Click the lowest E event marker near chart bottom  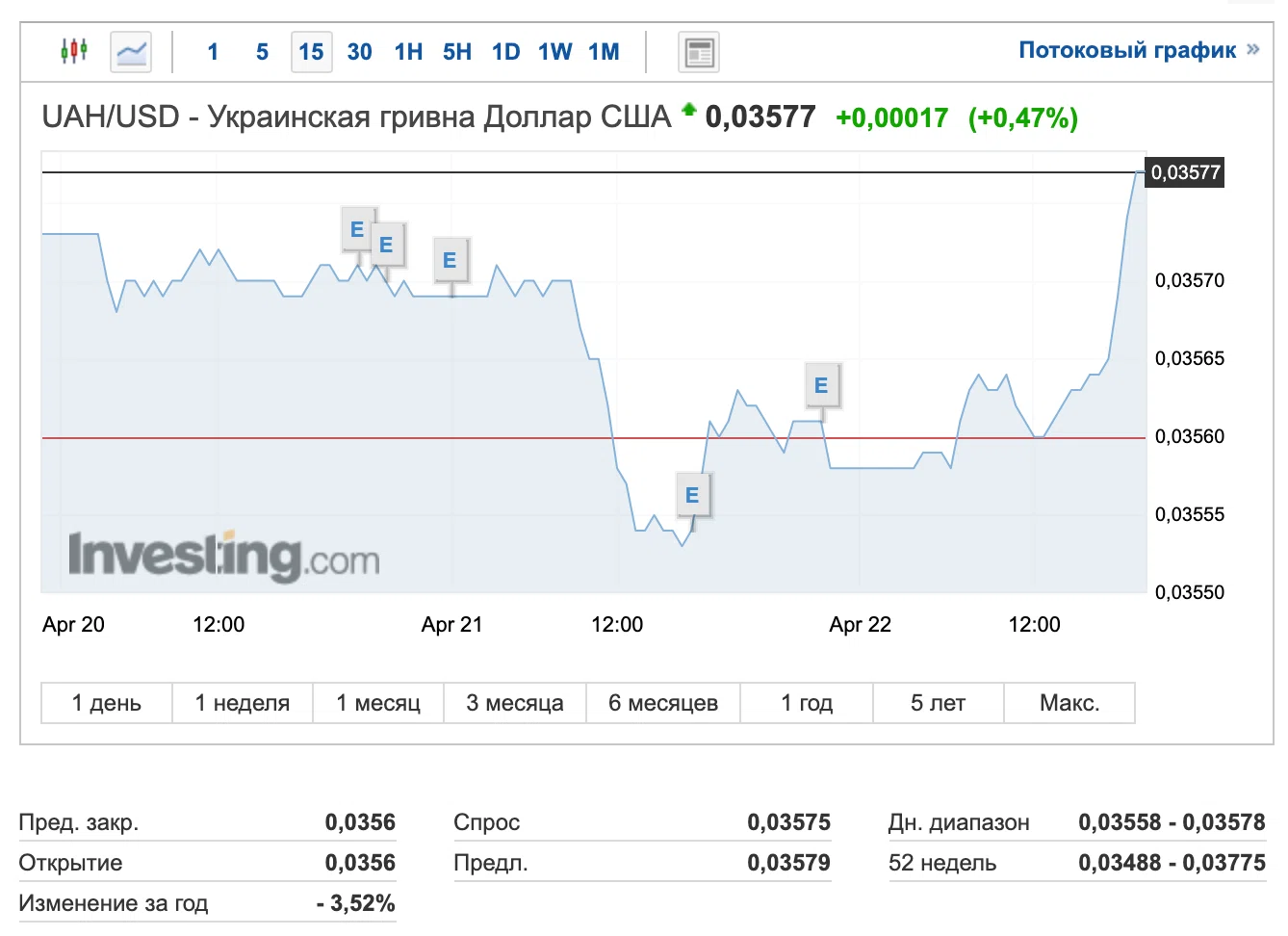[x=692, y=495]
